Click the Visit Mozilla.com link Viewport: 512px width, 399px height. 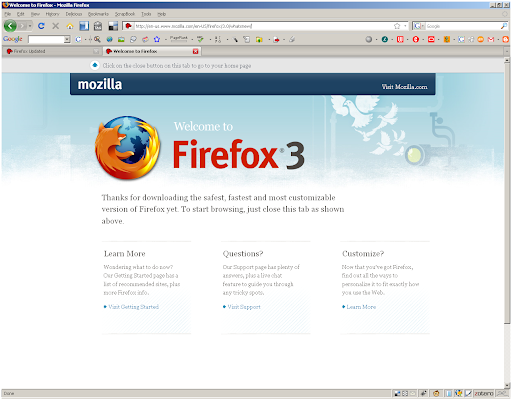pos(404,87)
